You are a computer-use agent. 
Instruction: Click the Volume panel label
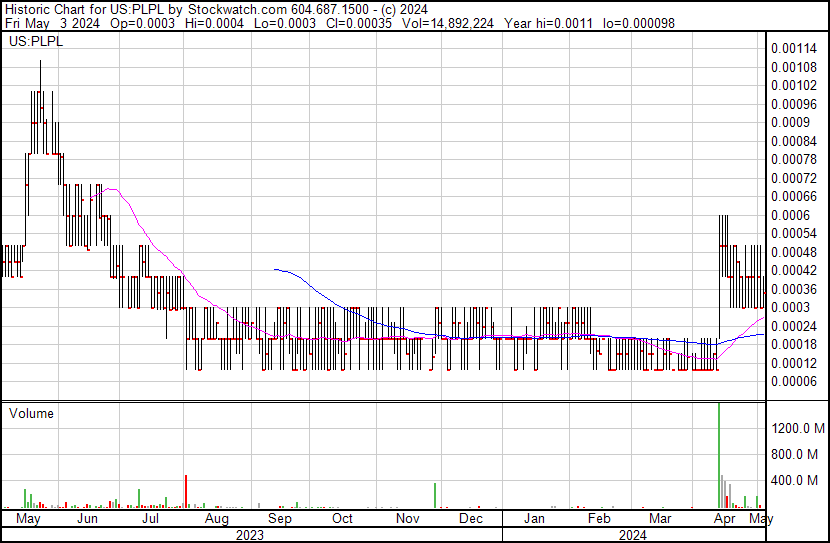(32, 413)
